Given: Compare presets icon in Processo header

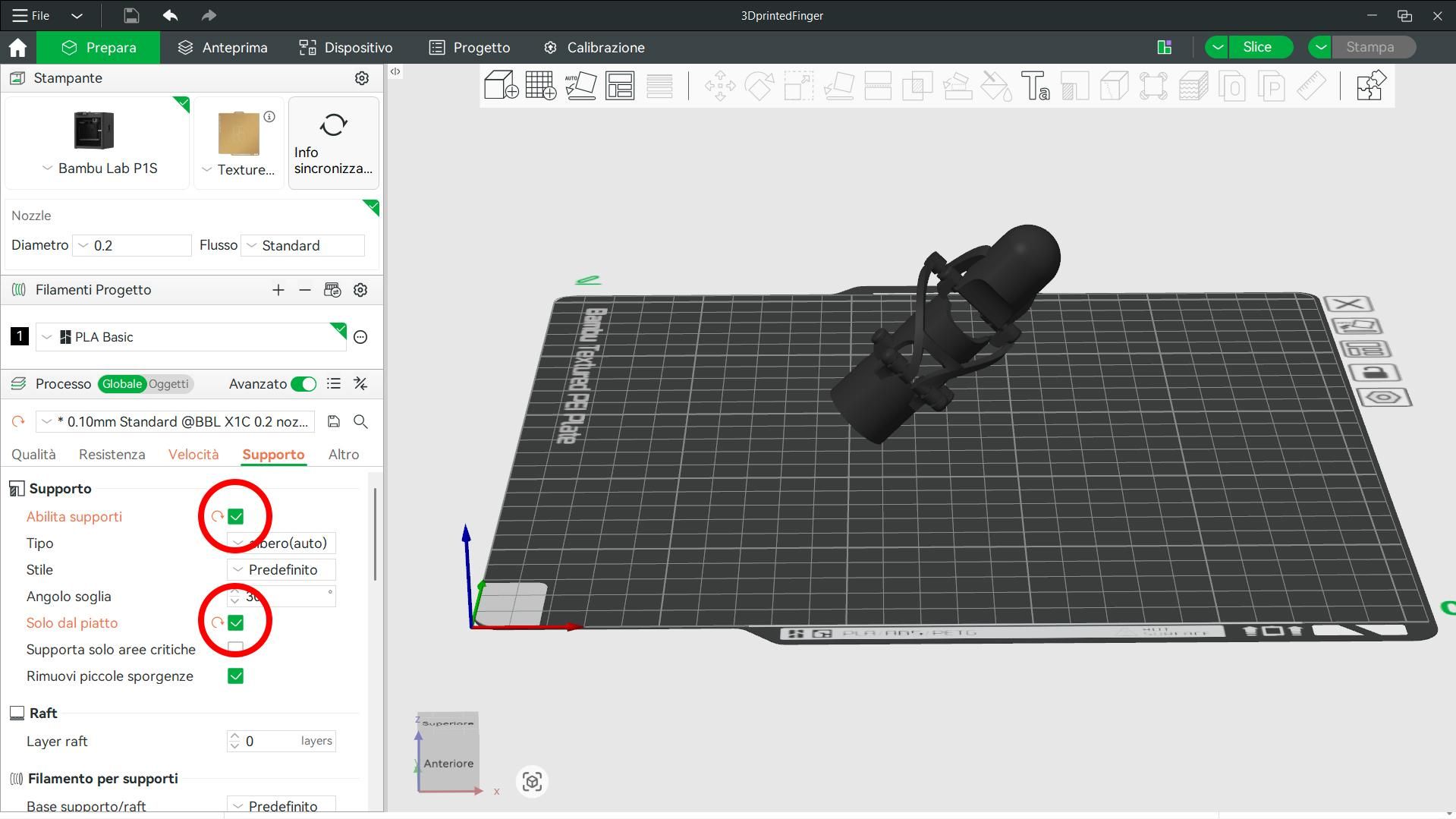Looking at the screenshot, I should tap(361, 384).
